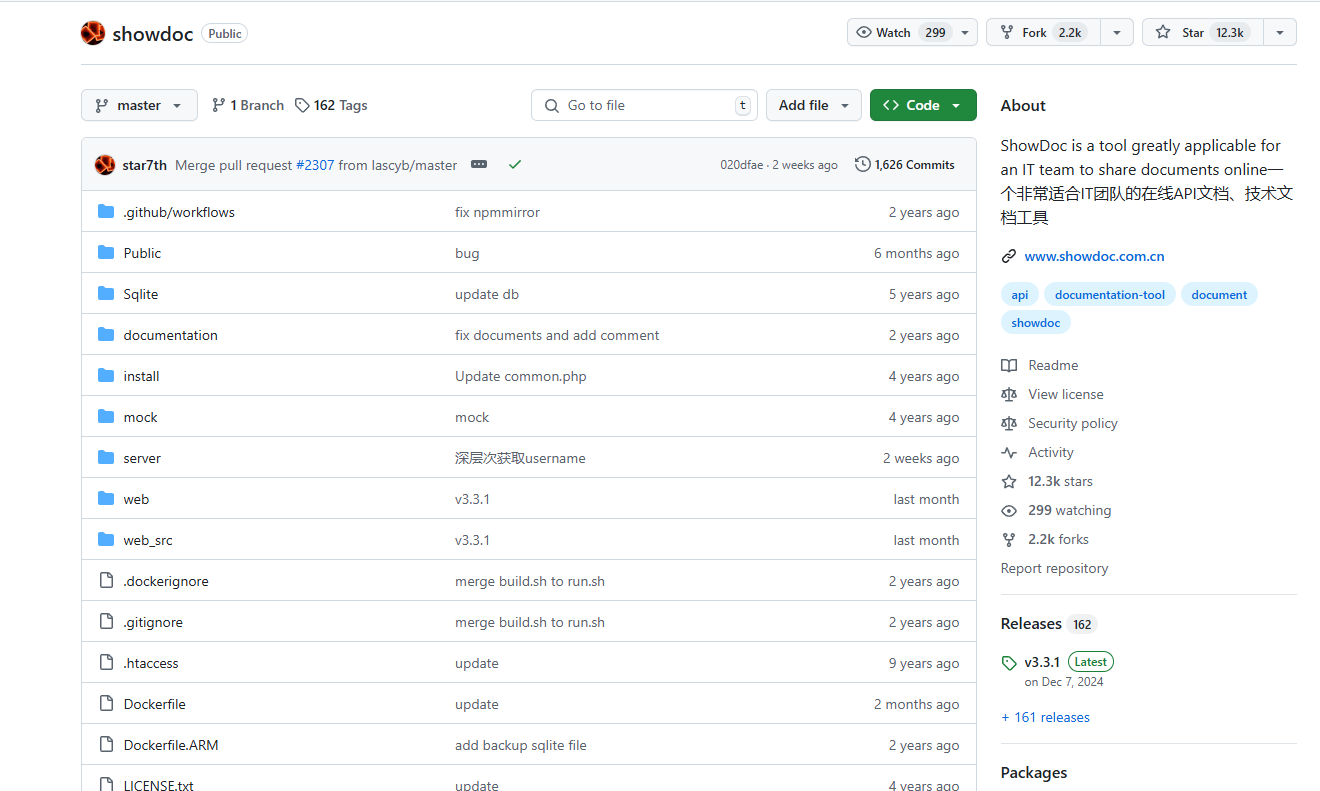
Task: Click the .dockerignore file icon
Action: 106,581
